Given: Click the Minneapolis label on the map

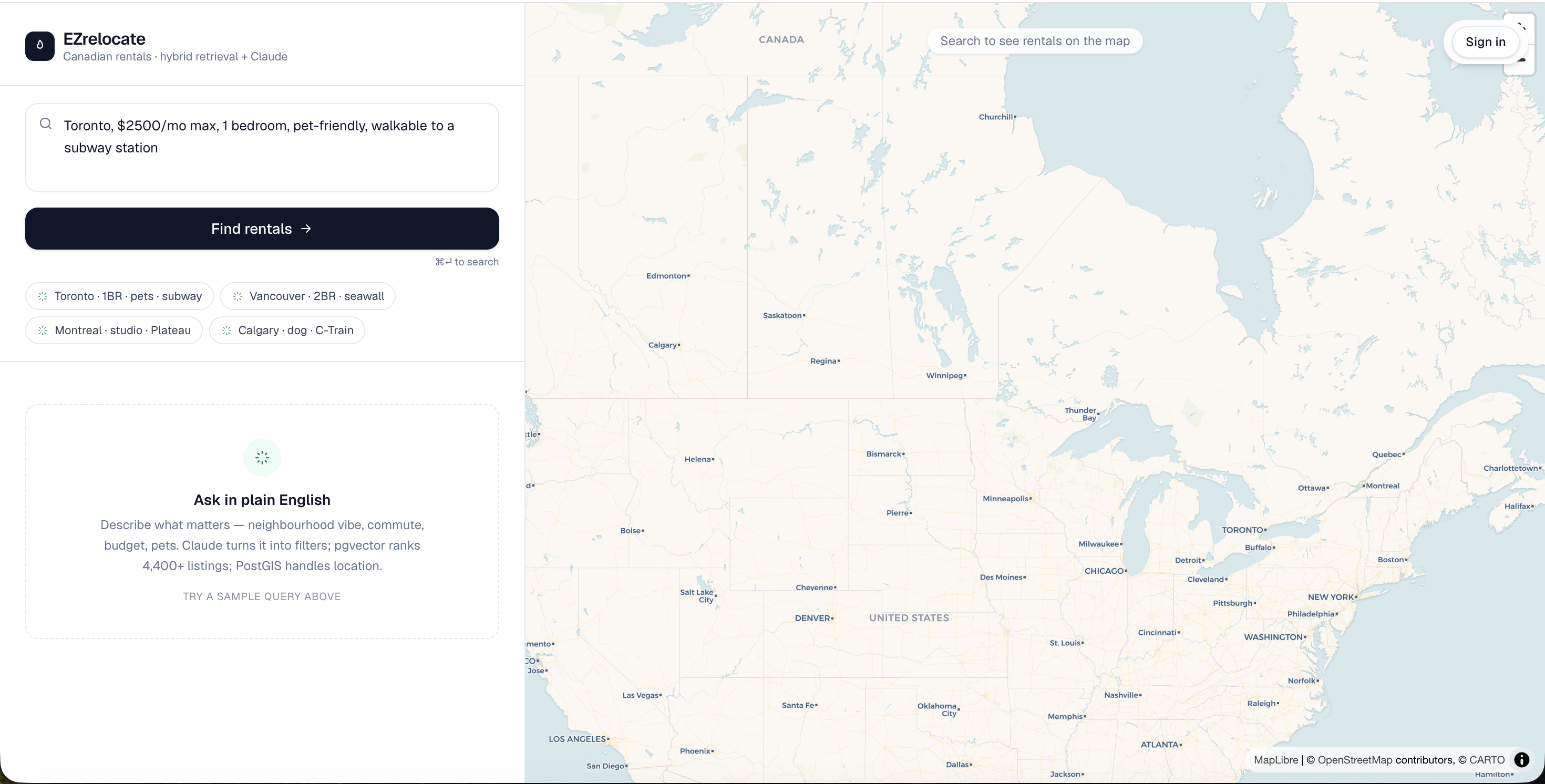Looking at the screenshot, I should [x=1005, y=499].
